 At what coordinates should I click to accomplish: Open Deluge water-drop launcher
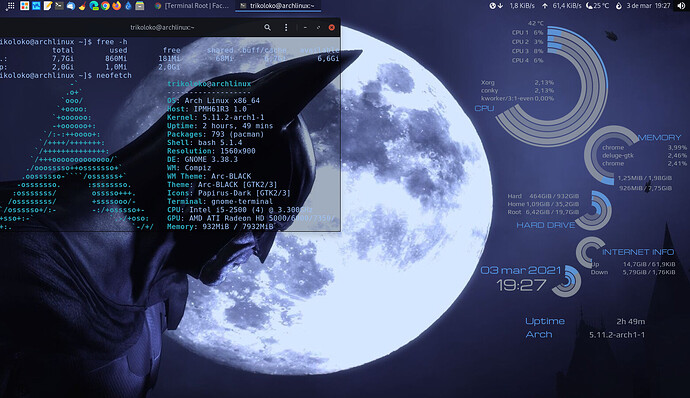128,6
